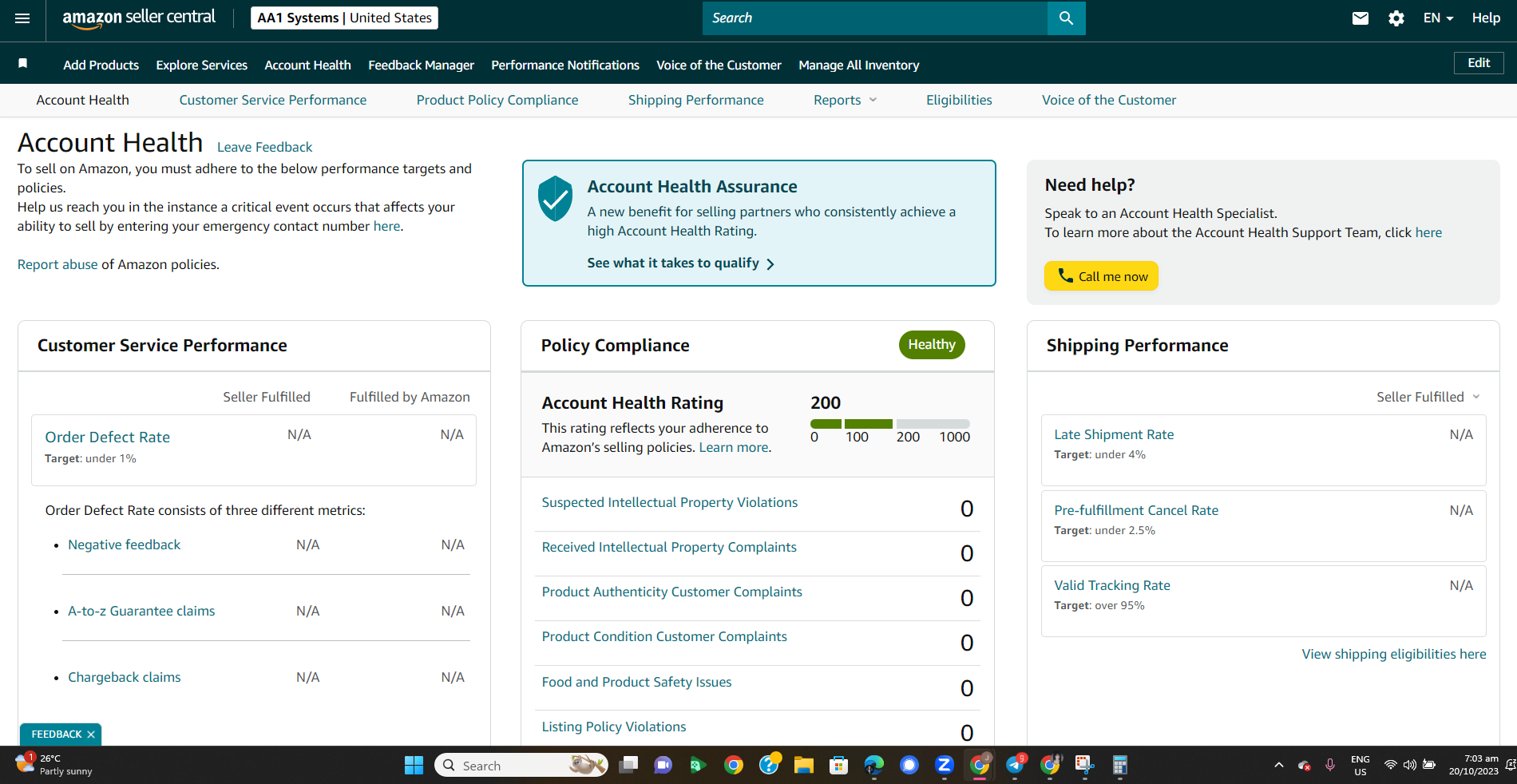Close the FEEDBACK tab with X
The height and width of the screenshot is (784, 1517).
click(x=91, y=735)
